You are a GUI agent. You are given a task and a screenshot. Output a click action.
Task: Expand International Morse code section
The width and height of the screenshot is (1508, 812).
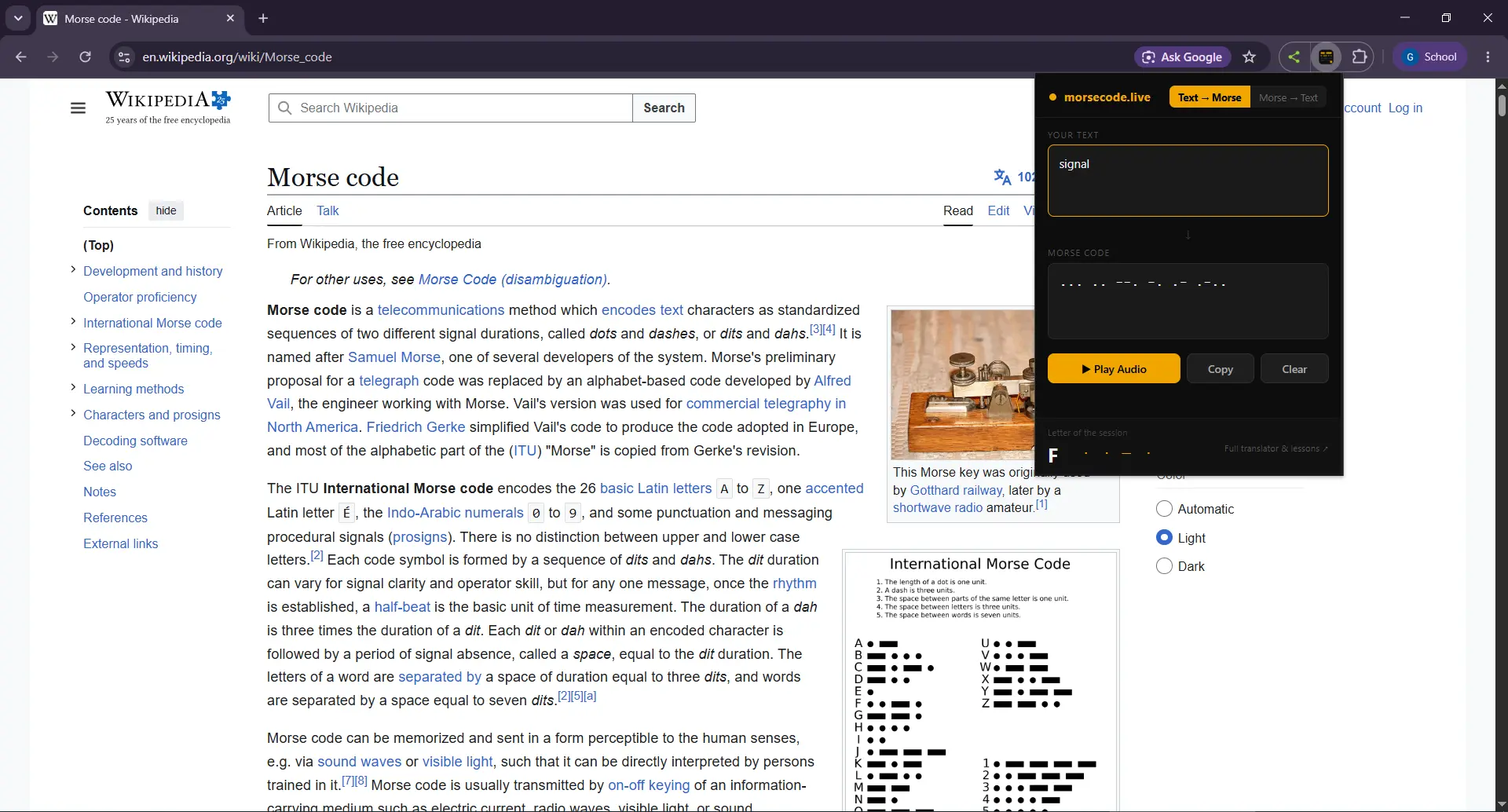(x=73, y=321)
